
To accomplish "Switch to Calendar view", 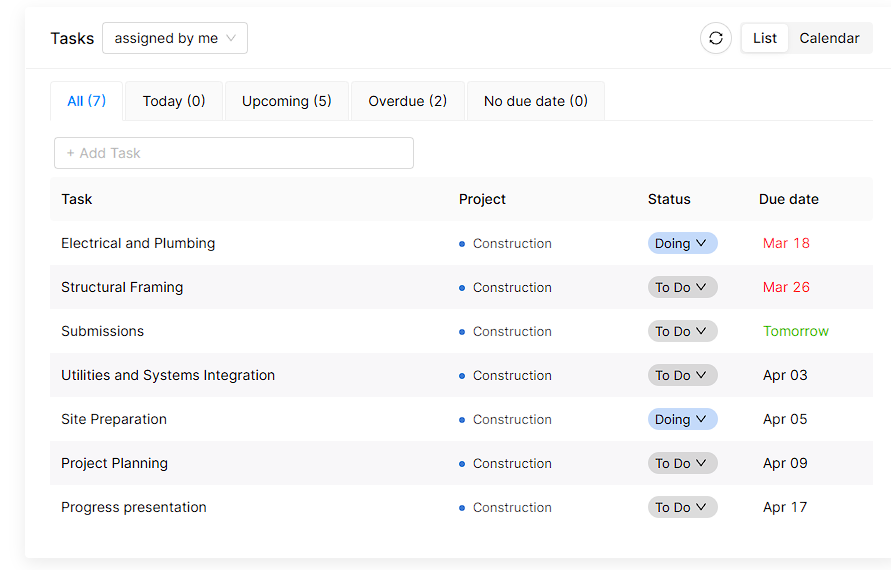I will pos(829,38).
